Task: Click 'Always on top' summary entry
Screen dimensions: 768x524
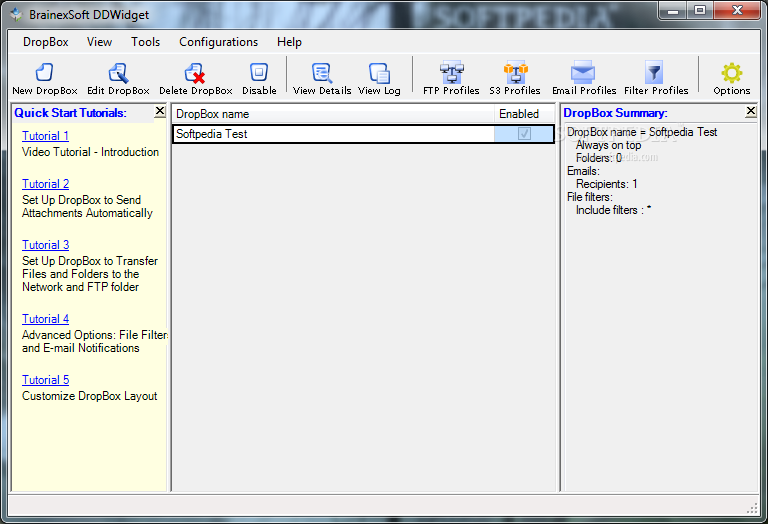Action: [x=608, y=145]
